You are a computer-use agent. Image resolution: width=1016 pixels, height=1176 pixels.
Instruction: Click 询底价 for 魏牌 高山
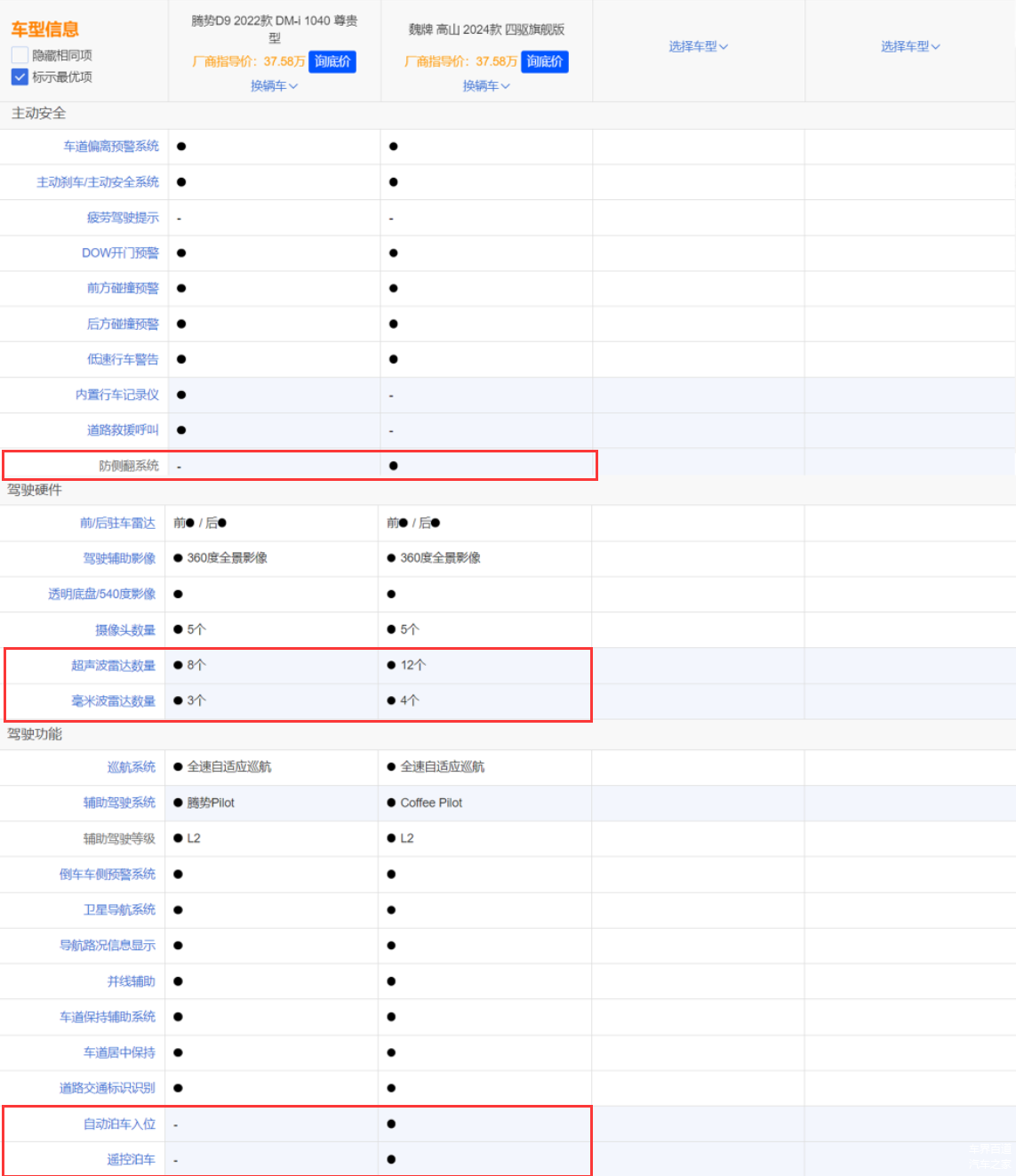[544, 61]
